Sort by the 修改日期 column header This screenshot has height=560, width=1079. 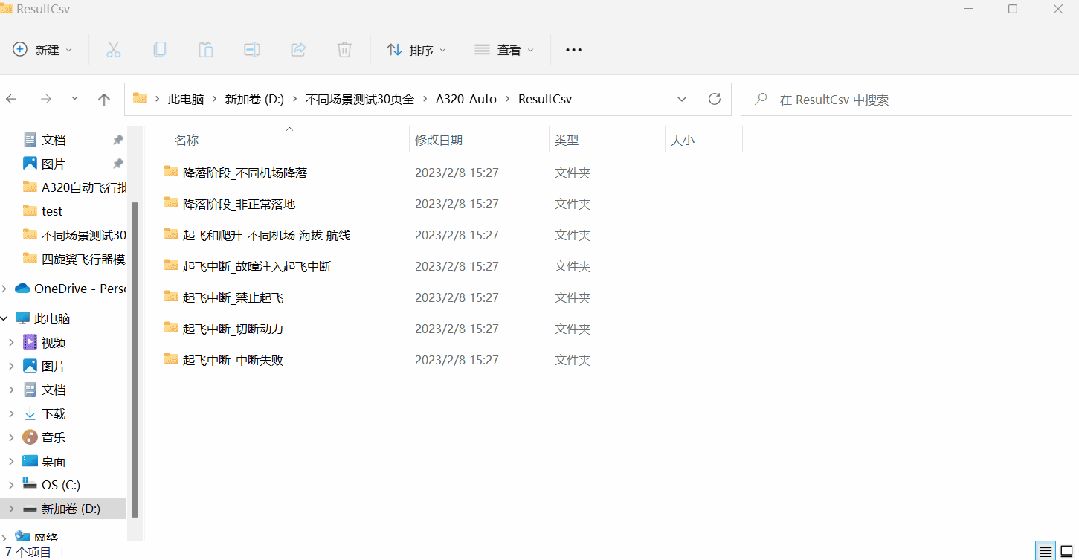coord(438,140)
